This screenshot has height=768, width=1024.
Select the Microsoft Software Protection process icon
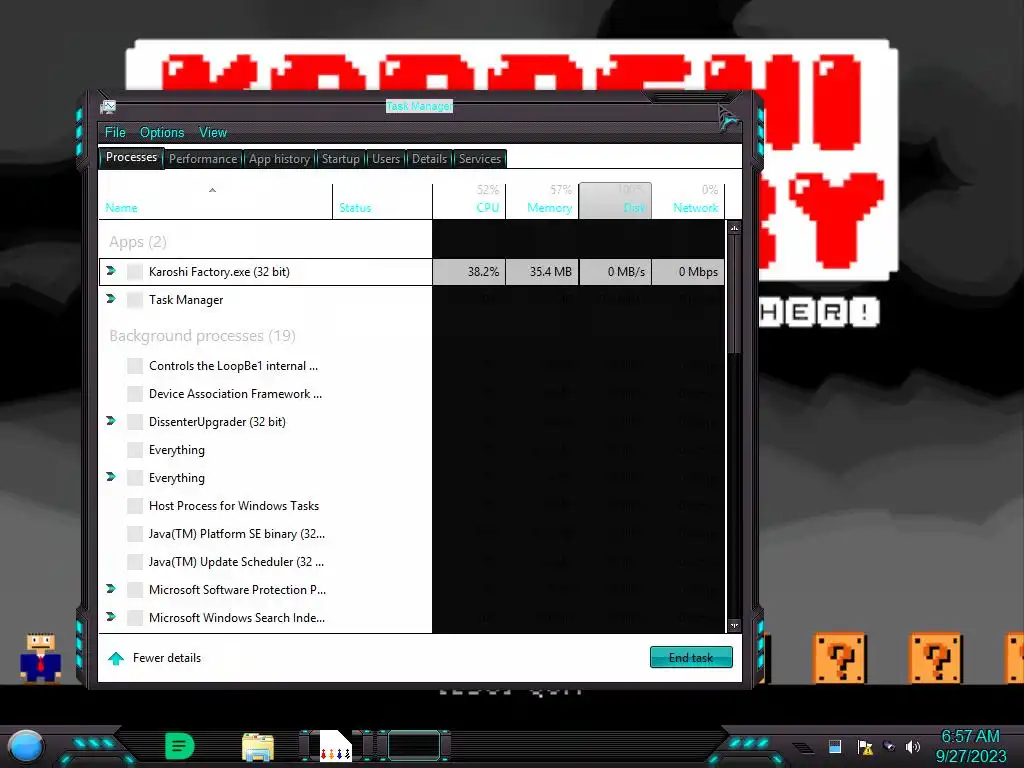[135, 590]
